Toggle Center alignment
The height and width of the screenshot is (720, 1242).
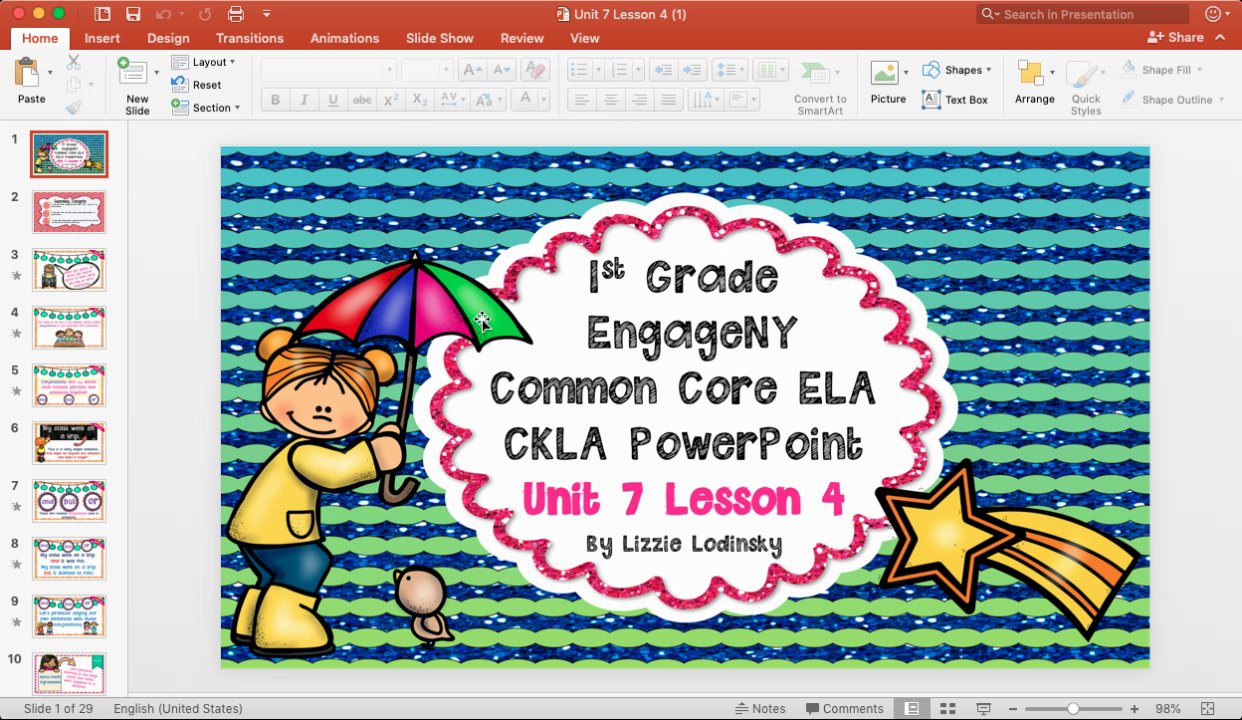click(610, 100)
